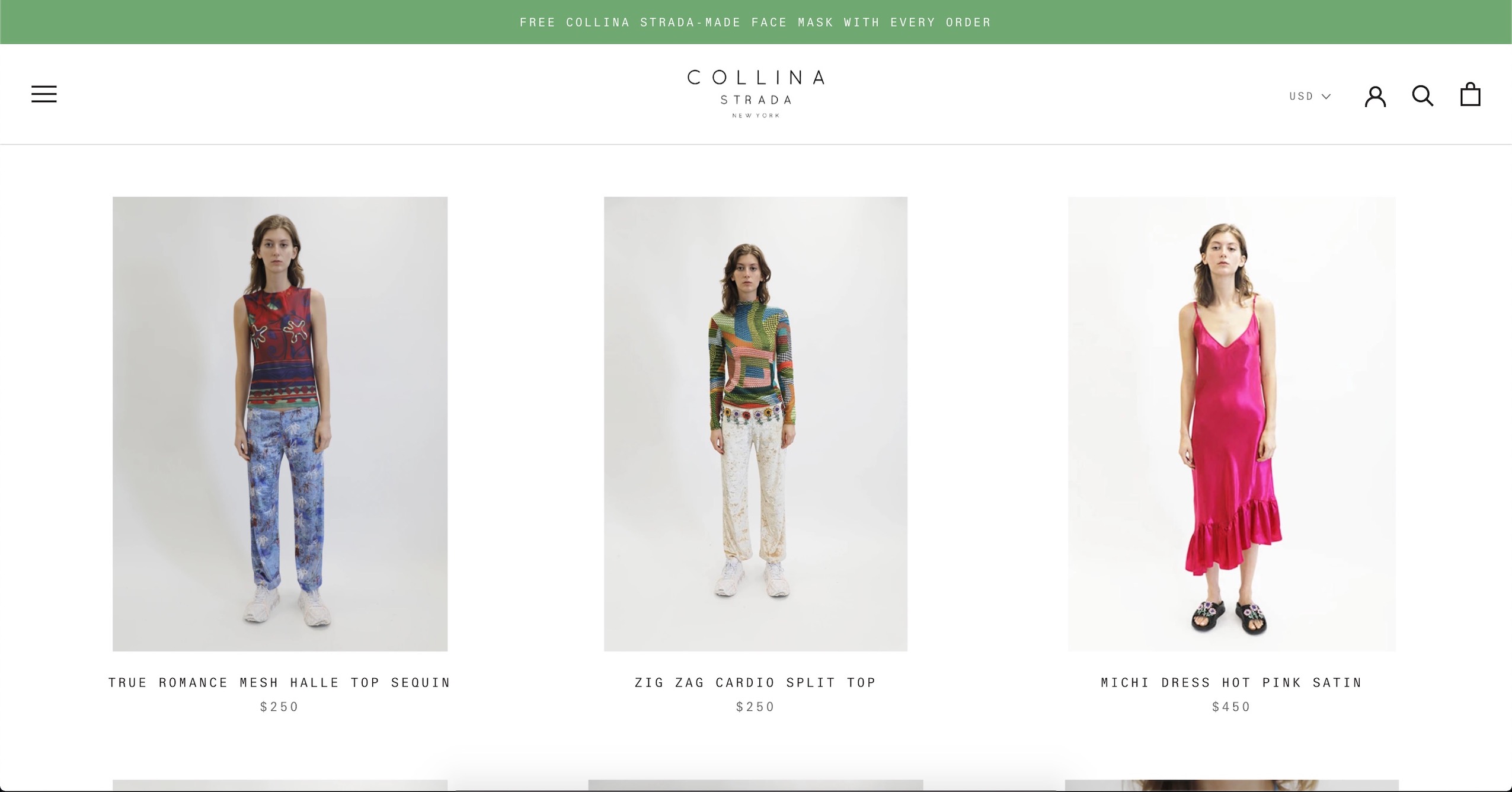Open partially visible product thumbnail bottom center
This screenshot has width=1512, height=792.
click(x=756, y=785)
